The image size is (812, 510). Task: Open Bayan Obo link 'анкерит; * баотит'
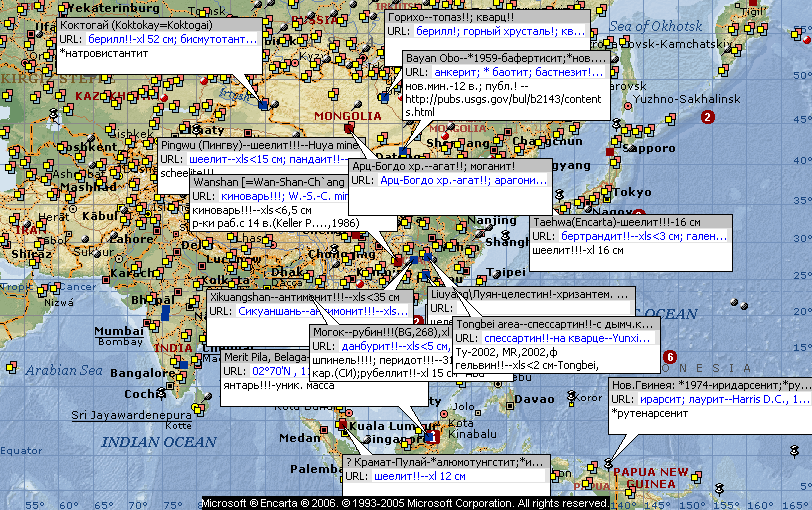pos(519,72)
